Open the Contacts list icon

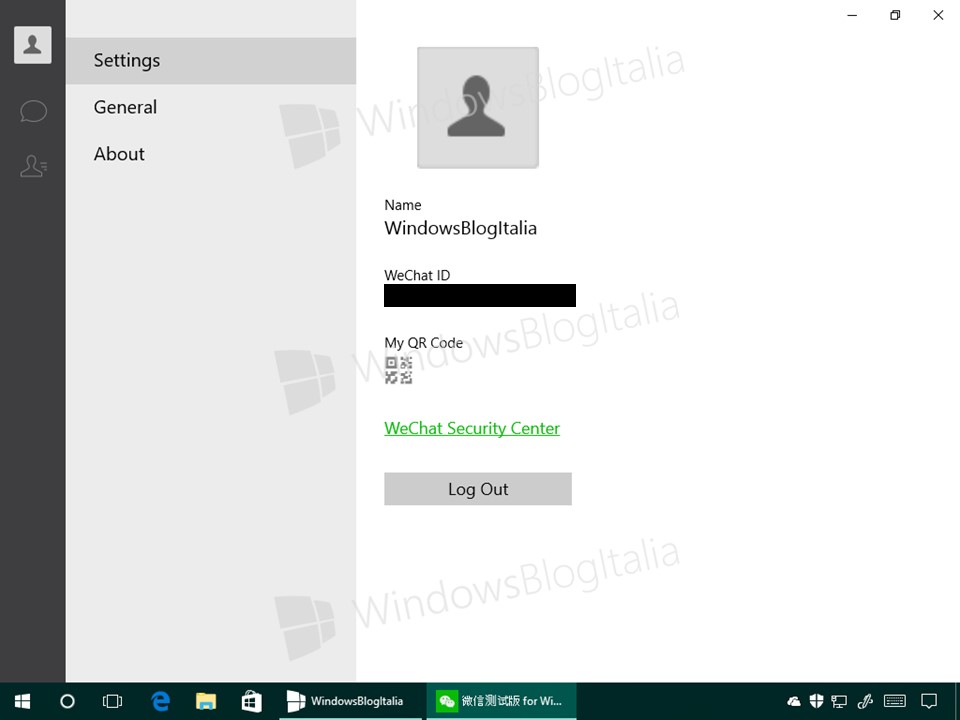coord(33,166)
